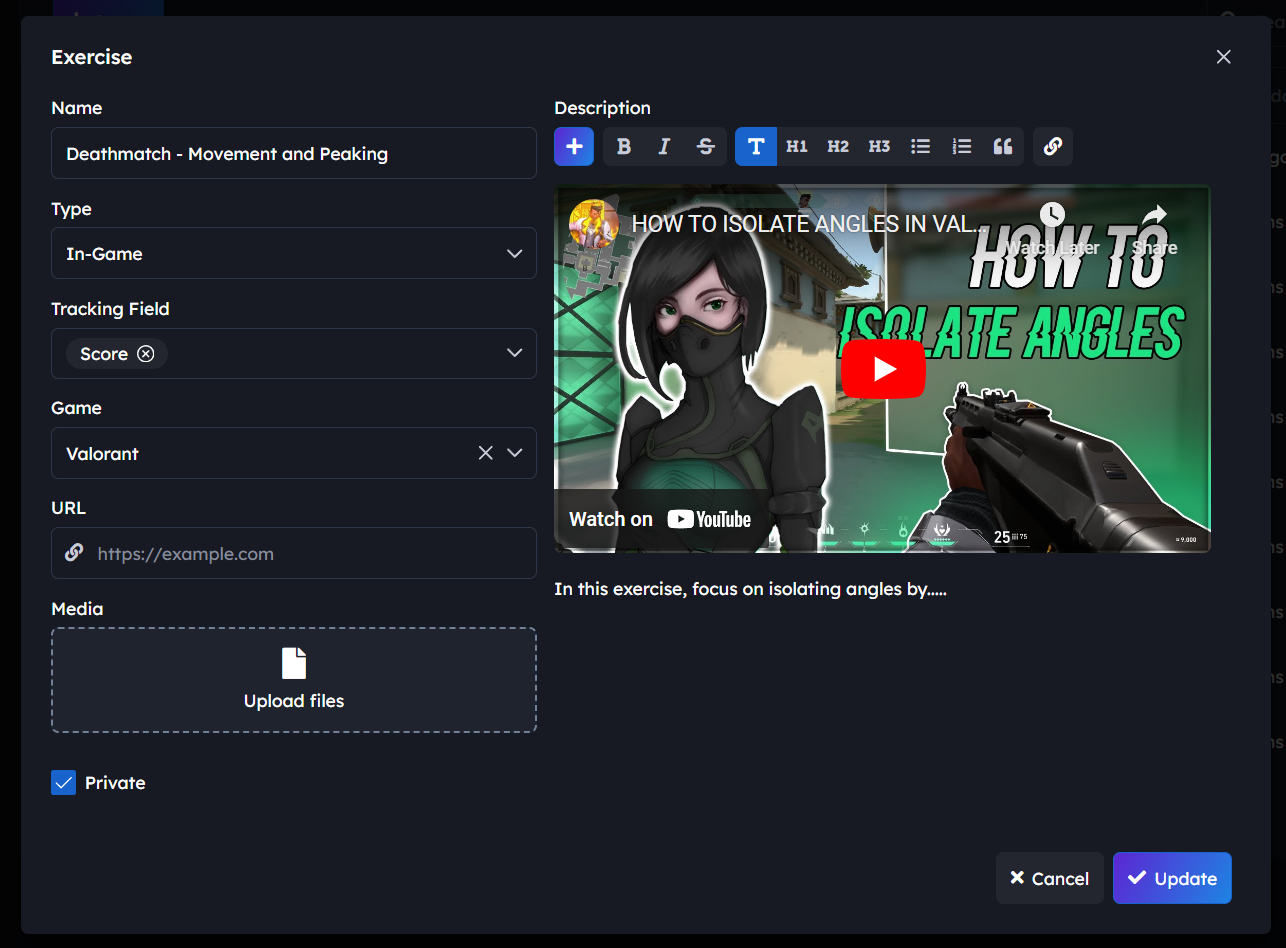Screen dimensions: 1286x948
Task: Apply strikethrough formatting
Action: tap(706, 147)
